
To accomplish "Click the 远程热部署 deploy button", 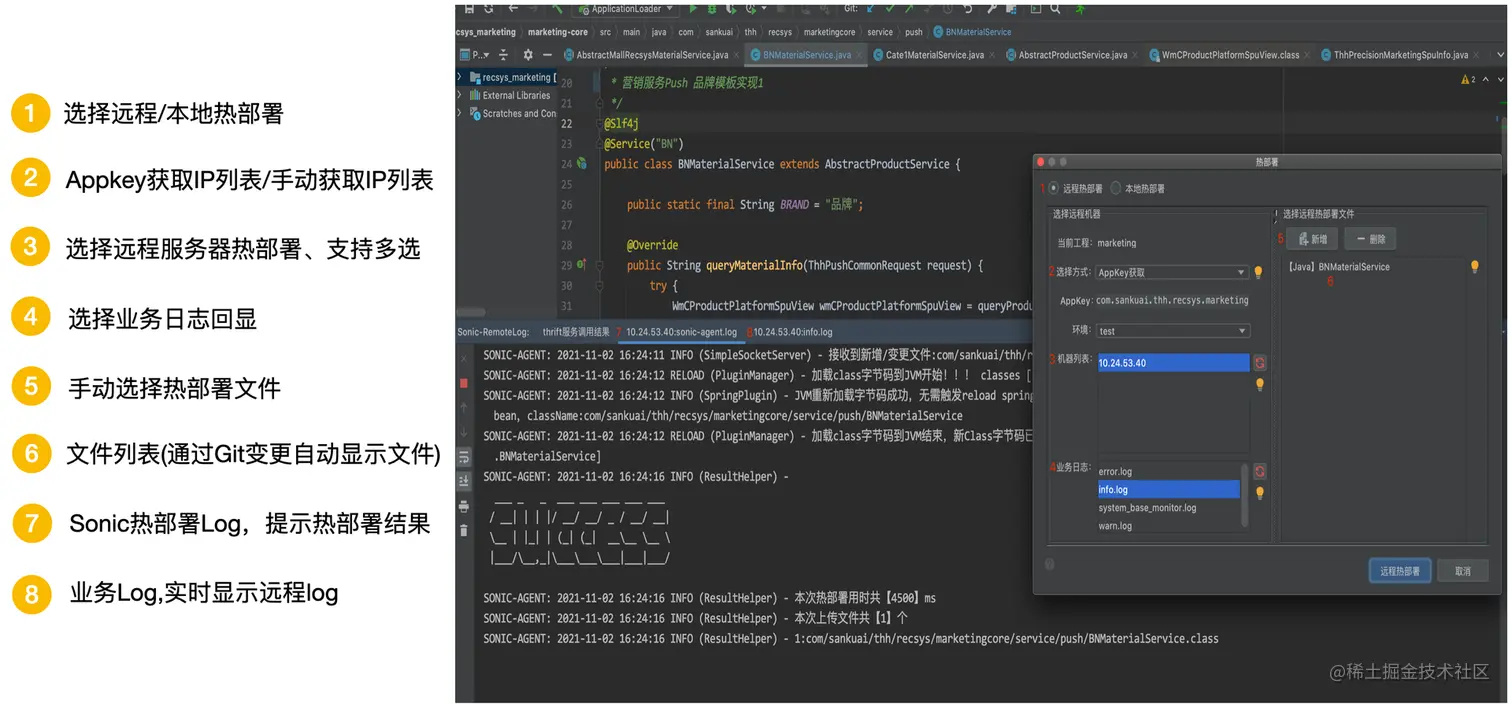I will coord(1399,570).
